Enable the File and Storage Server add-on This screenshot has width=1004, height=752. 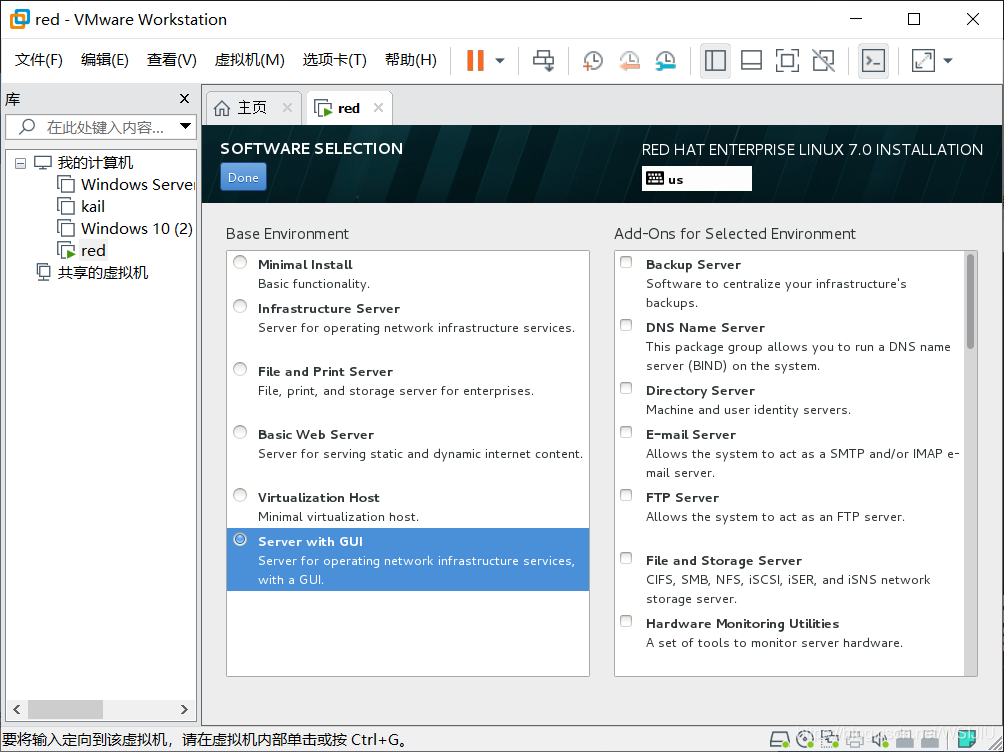click(626, 558)
